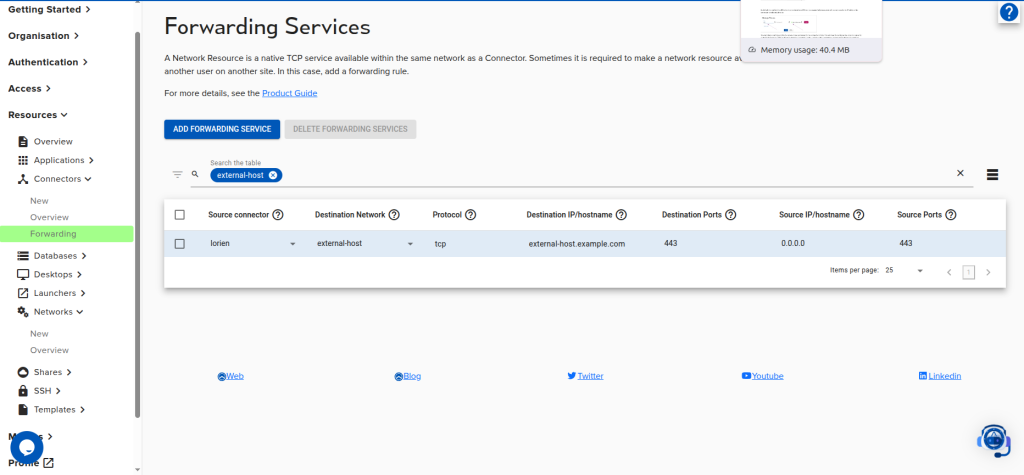Open the Web footer link

point(231,376)
